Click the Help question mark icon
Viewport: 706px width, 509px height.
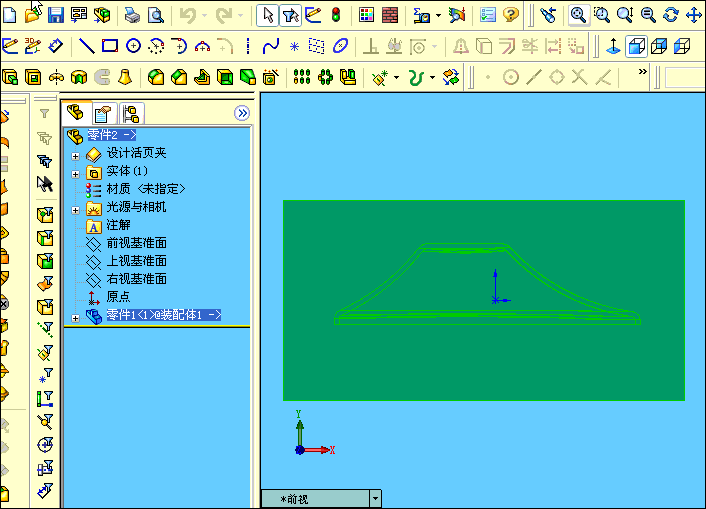click(511, 15)
